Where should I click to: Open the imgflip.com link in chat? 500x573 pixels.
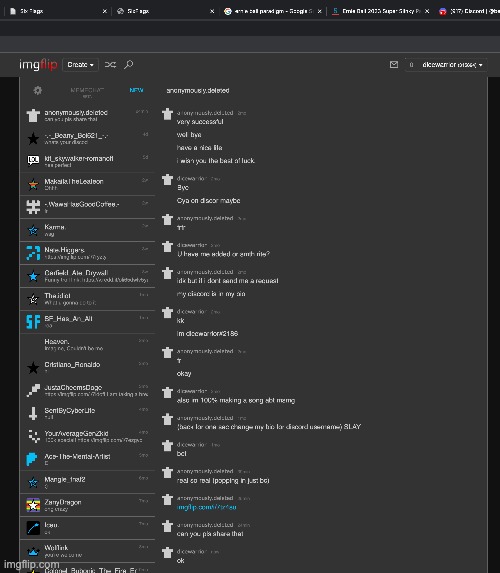point(207,507)
